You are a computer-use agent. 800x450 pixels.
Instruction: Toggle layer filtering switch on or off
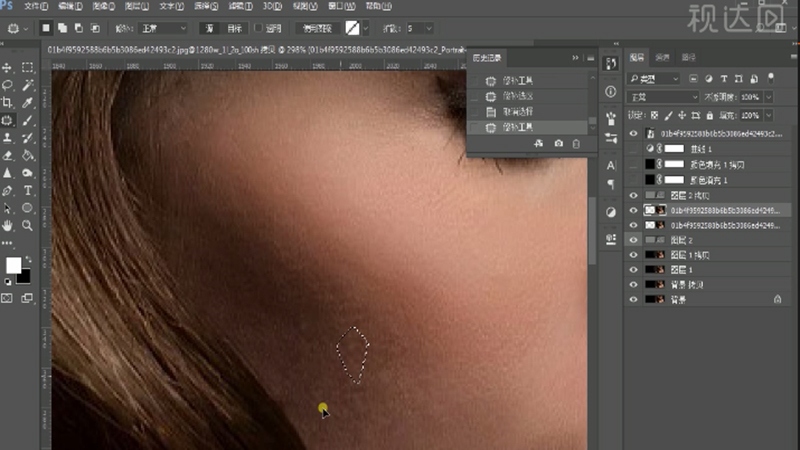[771, 79]
